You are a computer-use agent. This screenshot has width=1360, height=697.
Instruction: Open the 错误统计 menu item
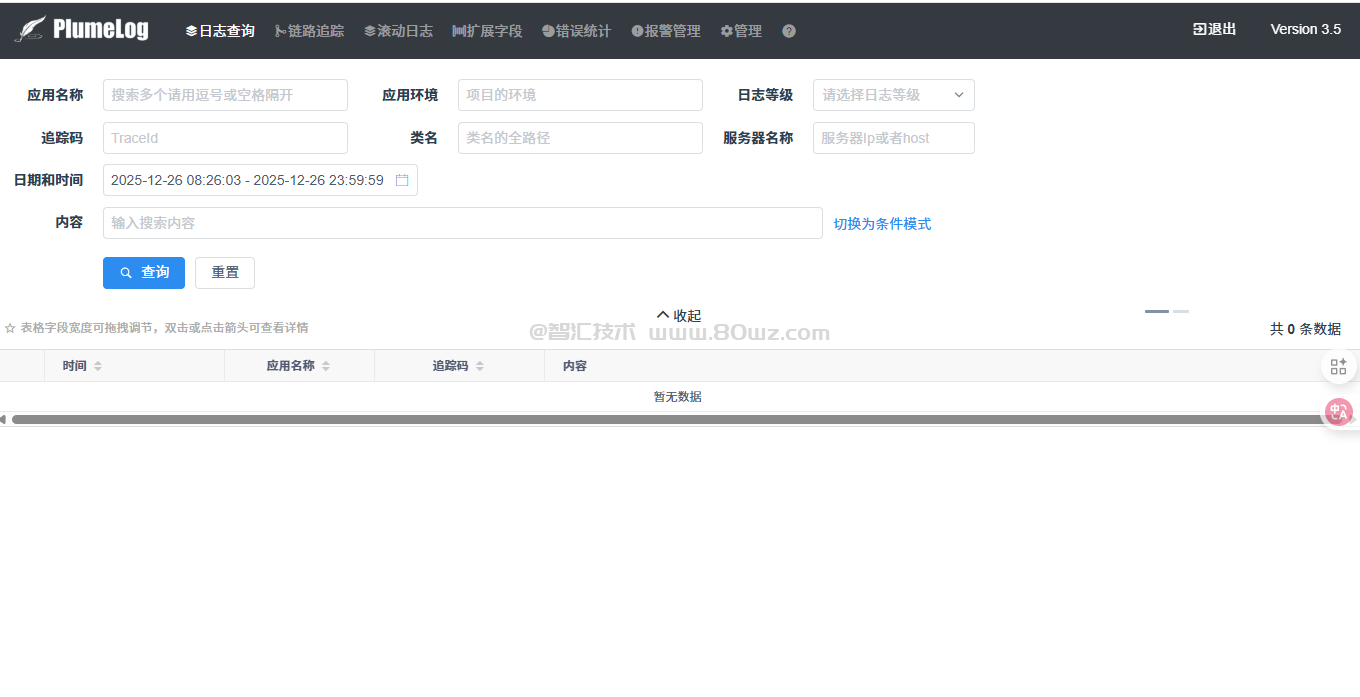[576, 31]
